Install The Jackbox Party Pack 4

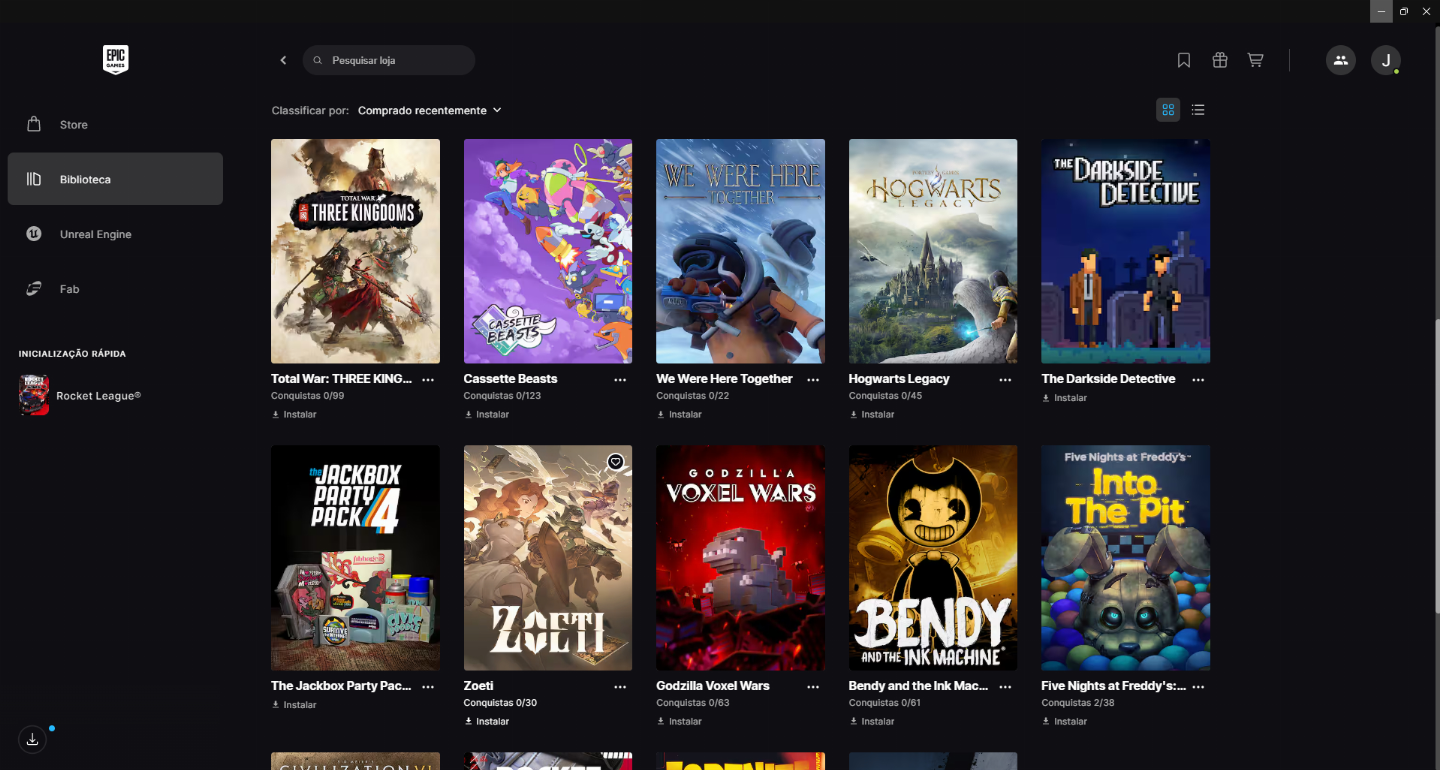(x=294, y=705)
